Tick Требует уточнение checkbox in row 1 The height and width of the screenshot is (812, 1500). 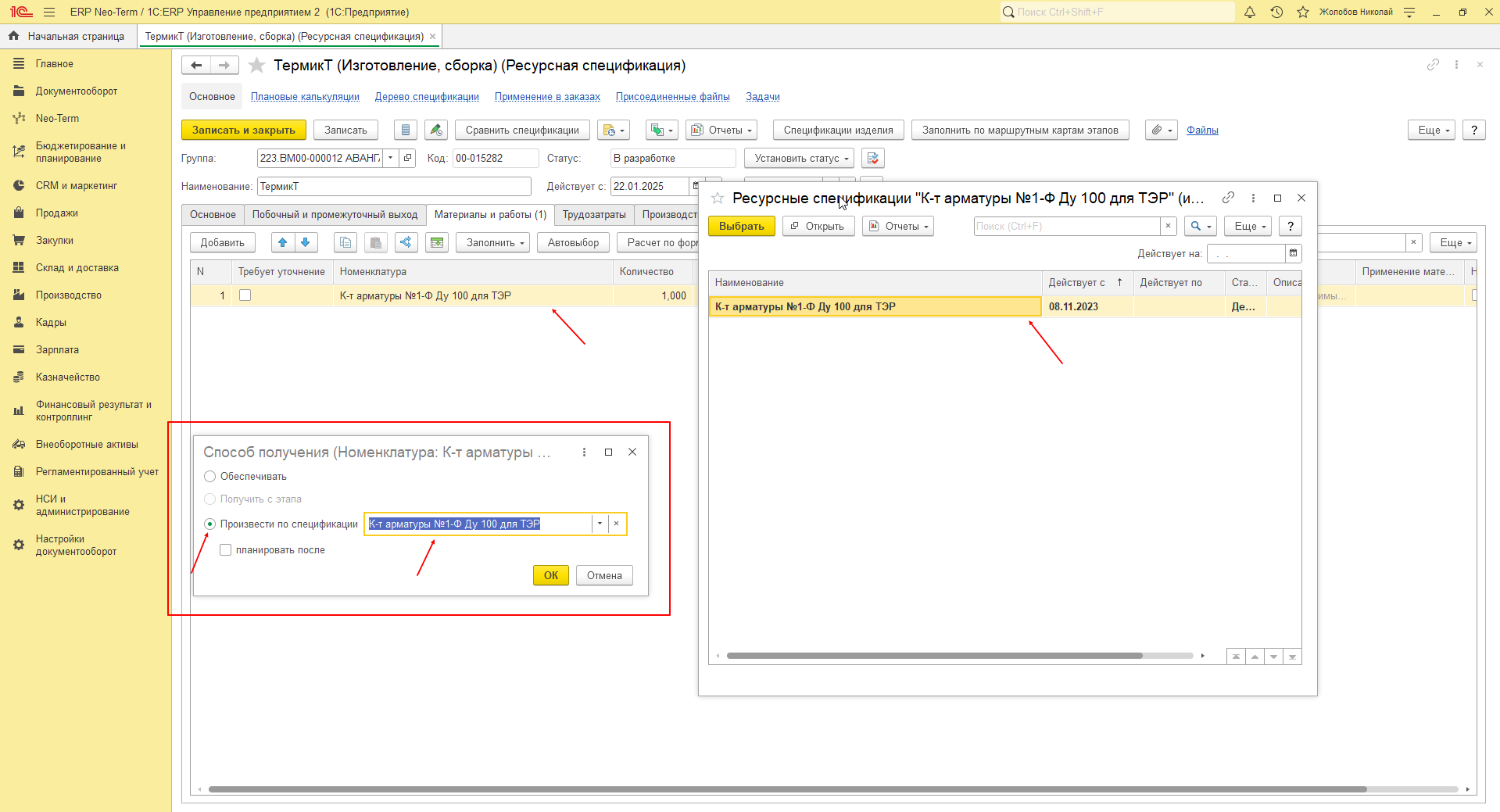[x=245, y=295]
